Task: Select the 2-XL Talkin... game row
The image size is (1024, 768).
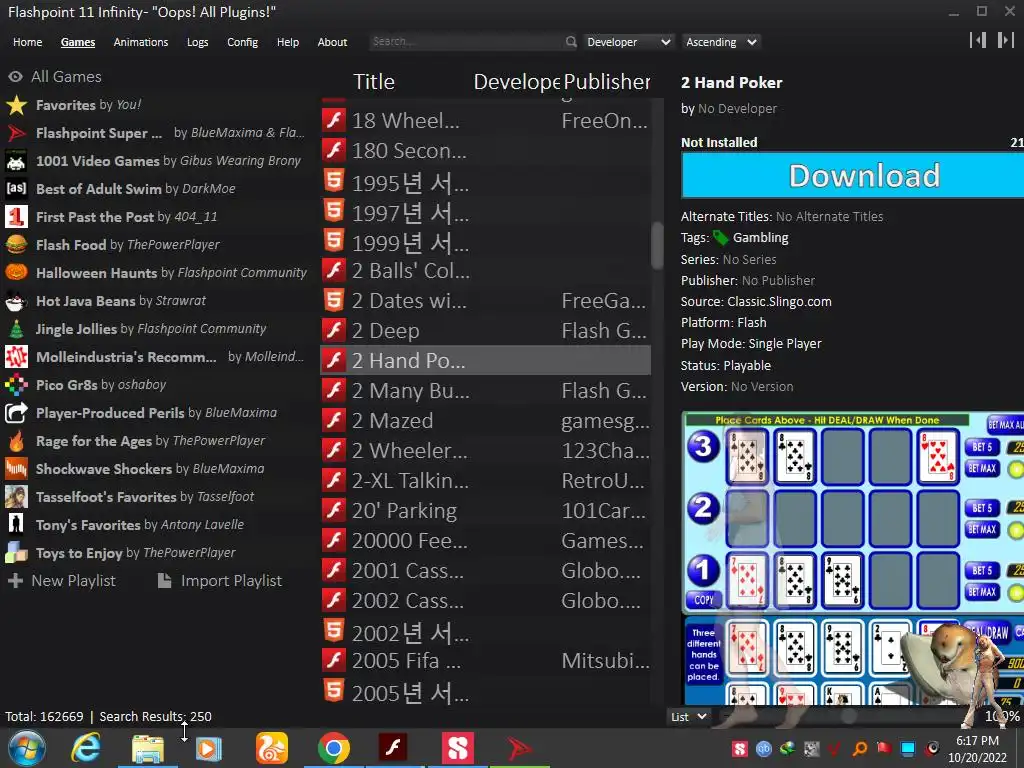Action: 485,481
